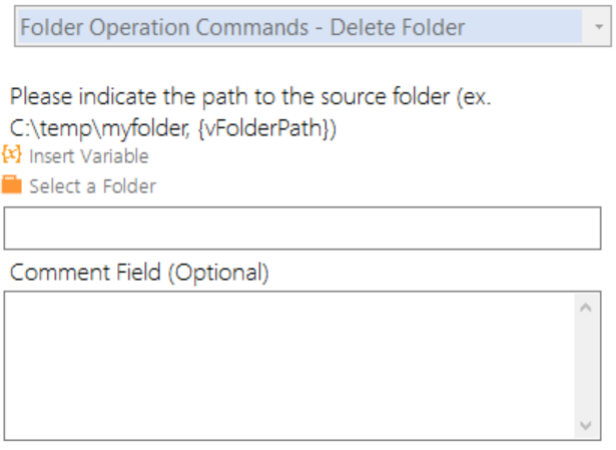Image resolution: width=616 pixels, height=450 pixels.
Task: Click the orange {x} variable icon
Action: point(11,154)
